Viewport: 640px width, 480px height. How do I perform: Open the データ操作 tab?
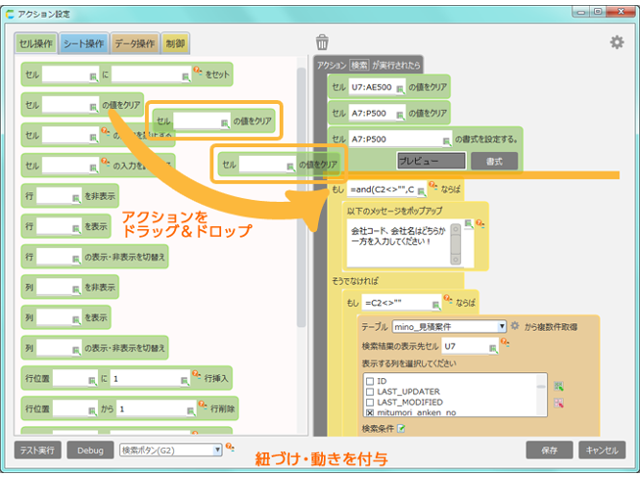[133, 43]
